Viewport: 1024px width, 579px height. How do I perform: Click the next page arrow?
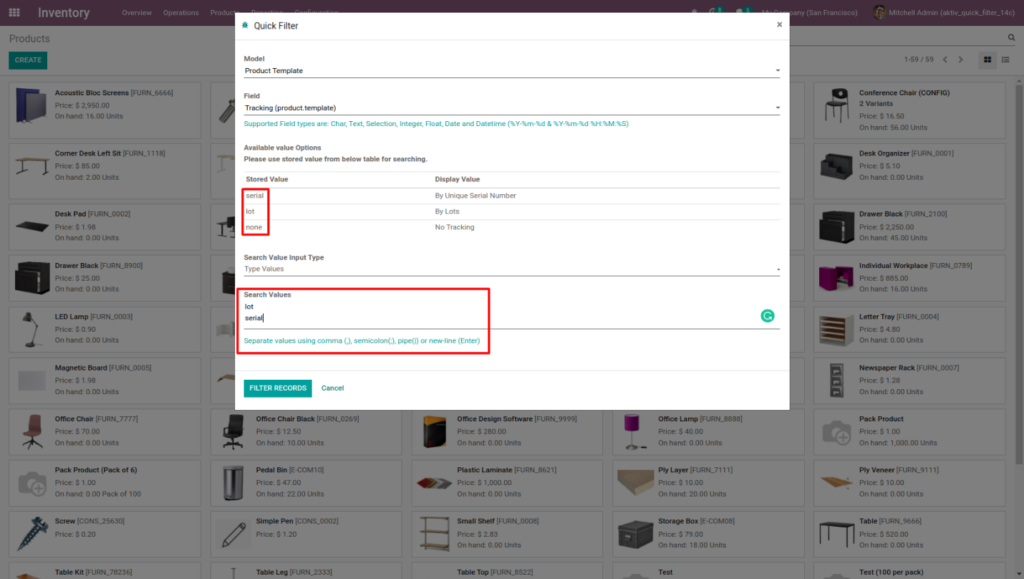click(960, 59)
